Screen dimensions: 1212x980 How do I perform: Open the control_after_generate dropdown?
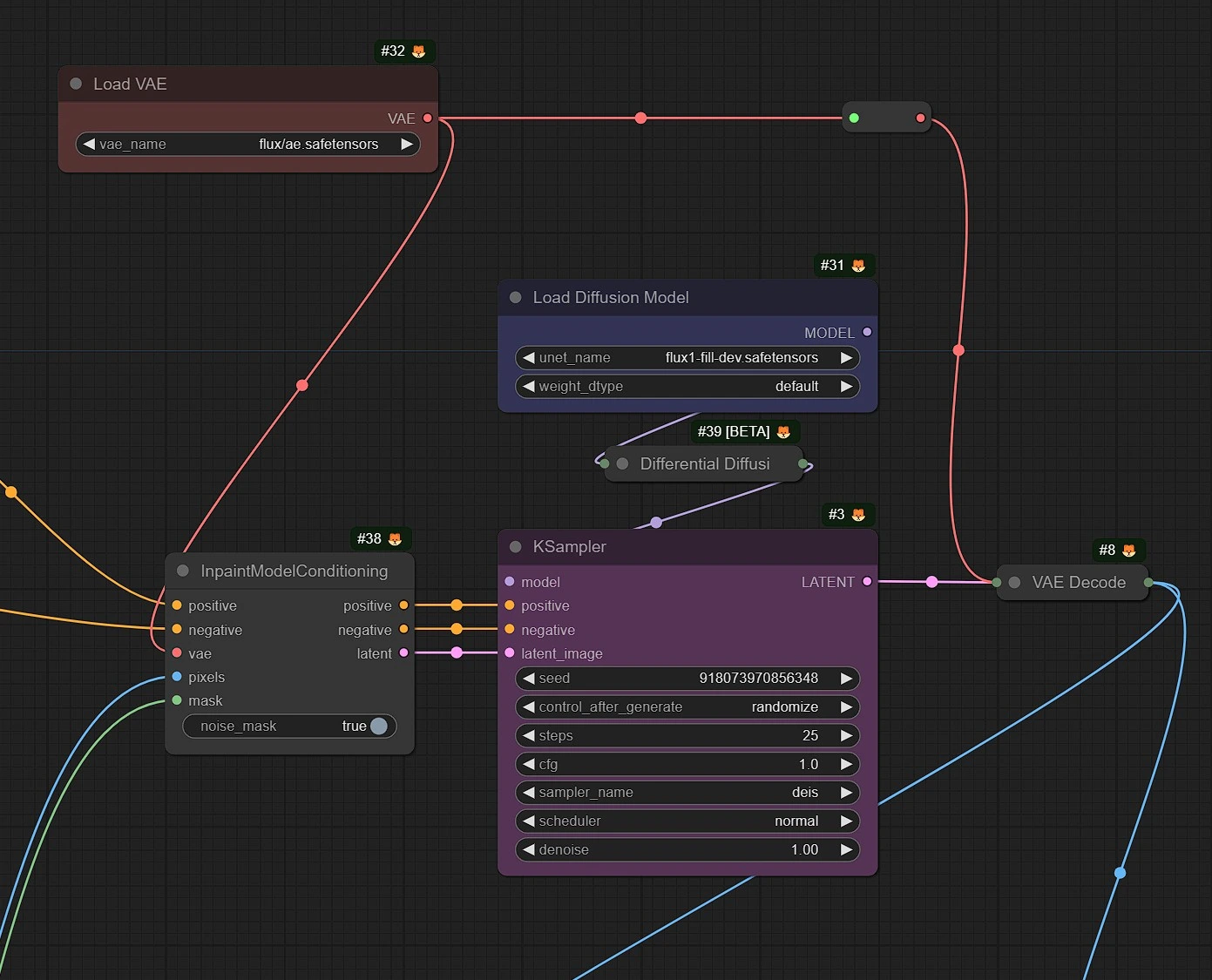point(687,706)
